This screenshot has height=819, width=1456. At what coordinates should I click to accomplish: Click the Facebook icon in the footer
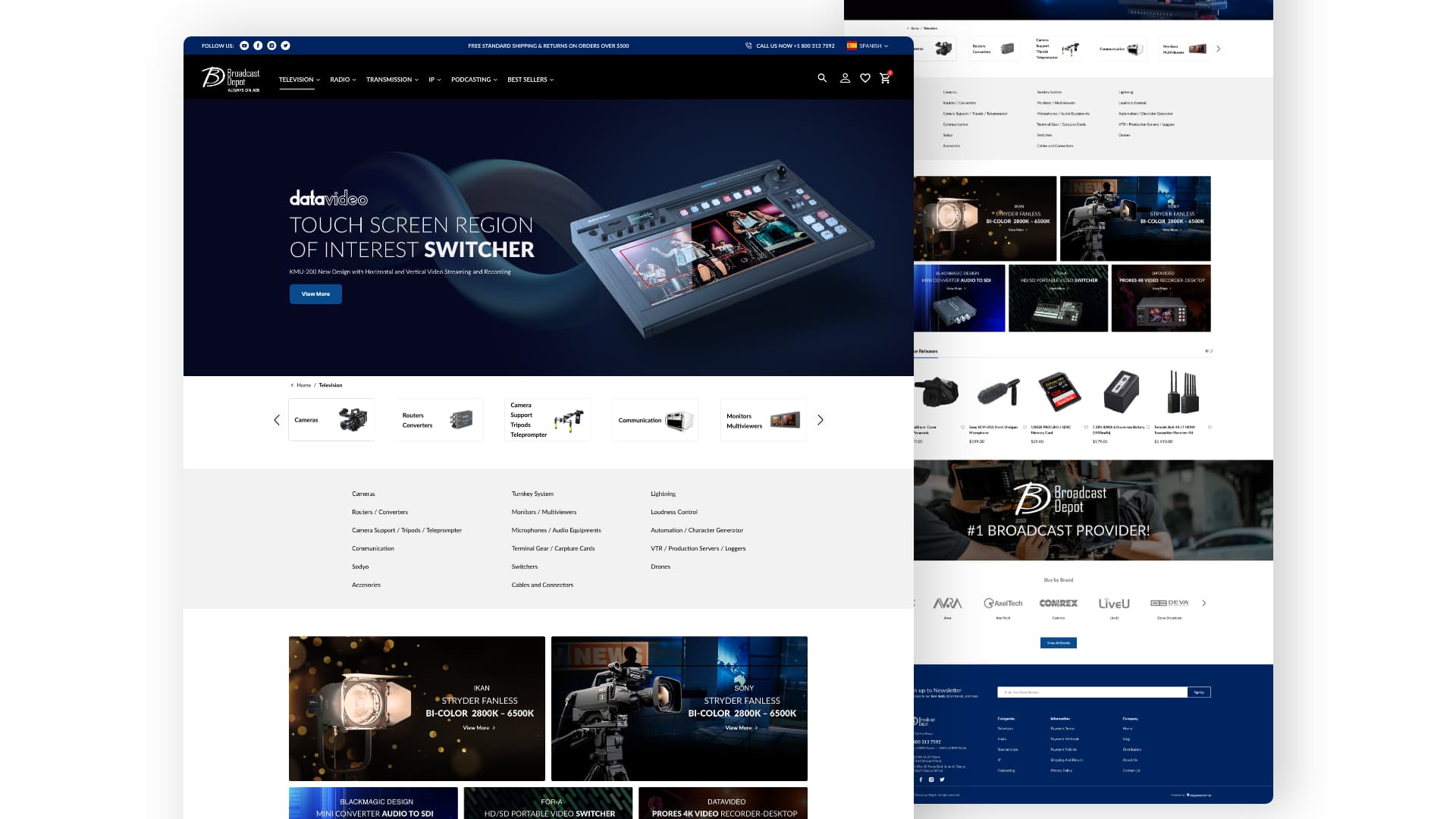point(921,780)
